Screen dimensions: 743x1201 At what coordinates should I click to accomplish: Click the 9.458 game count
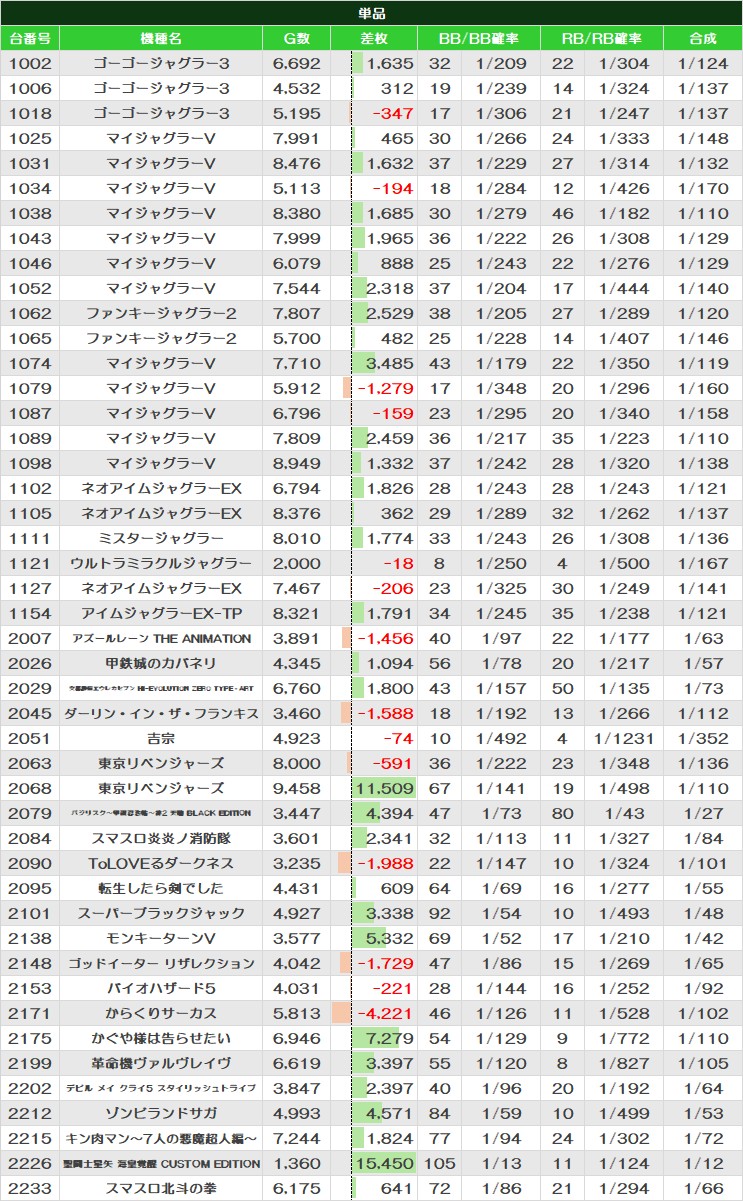[297, 788]
